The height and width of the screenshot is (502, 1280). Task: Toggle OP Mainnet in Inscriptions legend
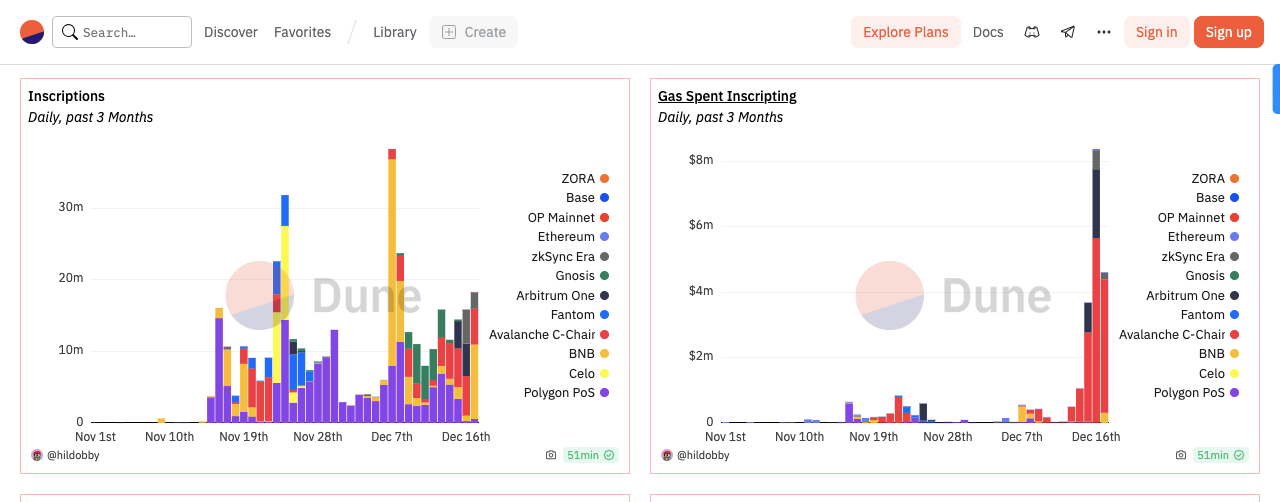(x=569, y=217)
